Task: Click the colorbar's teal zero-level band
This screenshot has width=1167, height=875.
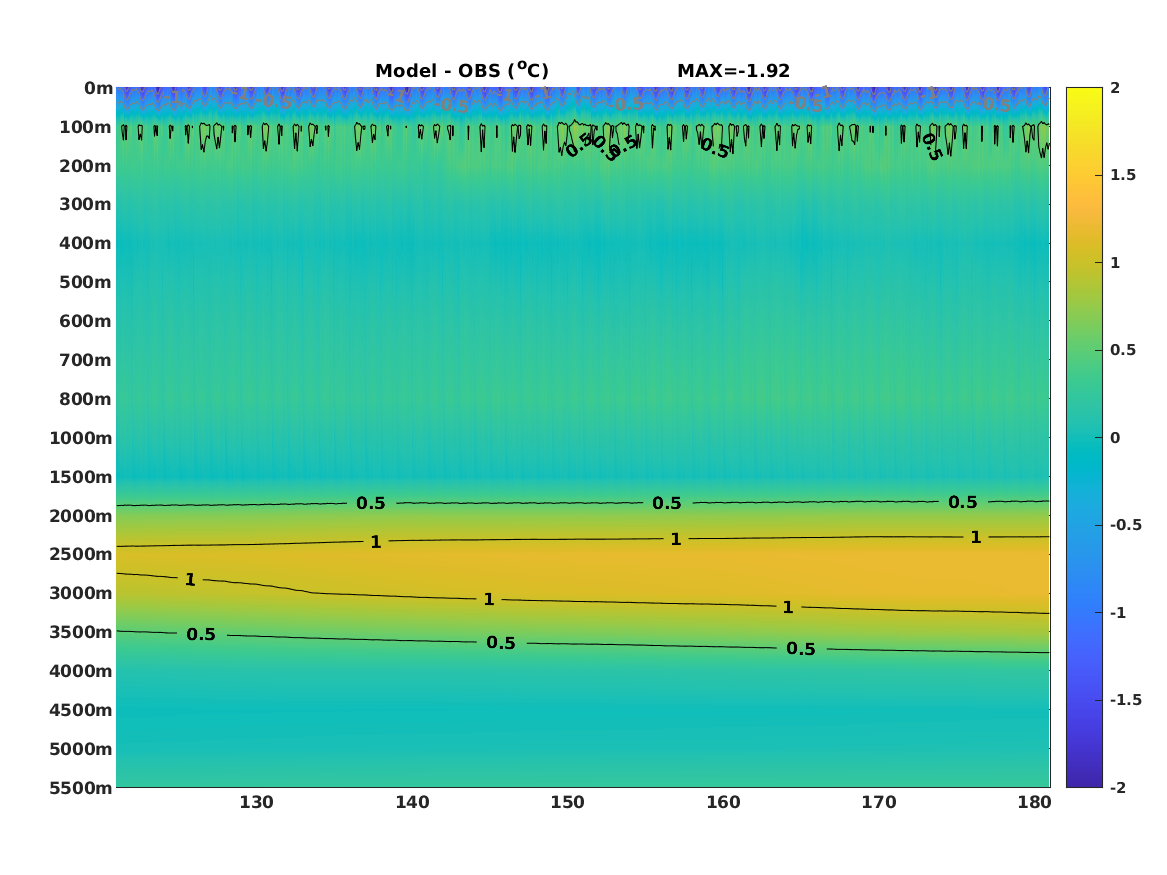Action: [x=1084, y=438]
